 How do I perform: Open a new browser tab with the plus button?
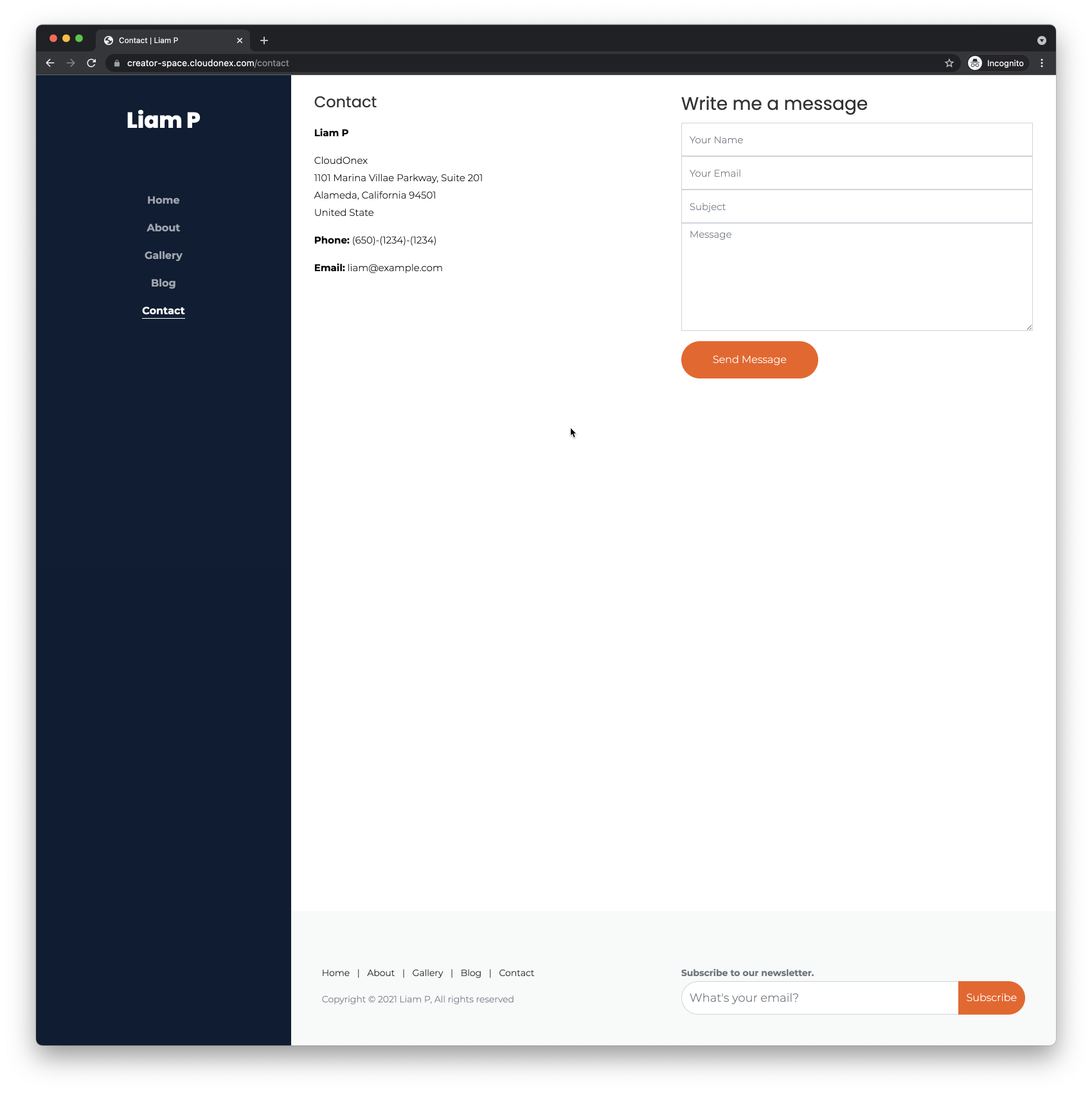(264, 40)
